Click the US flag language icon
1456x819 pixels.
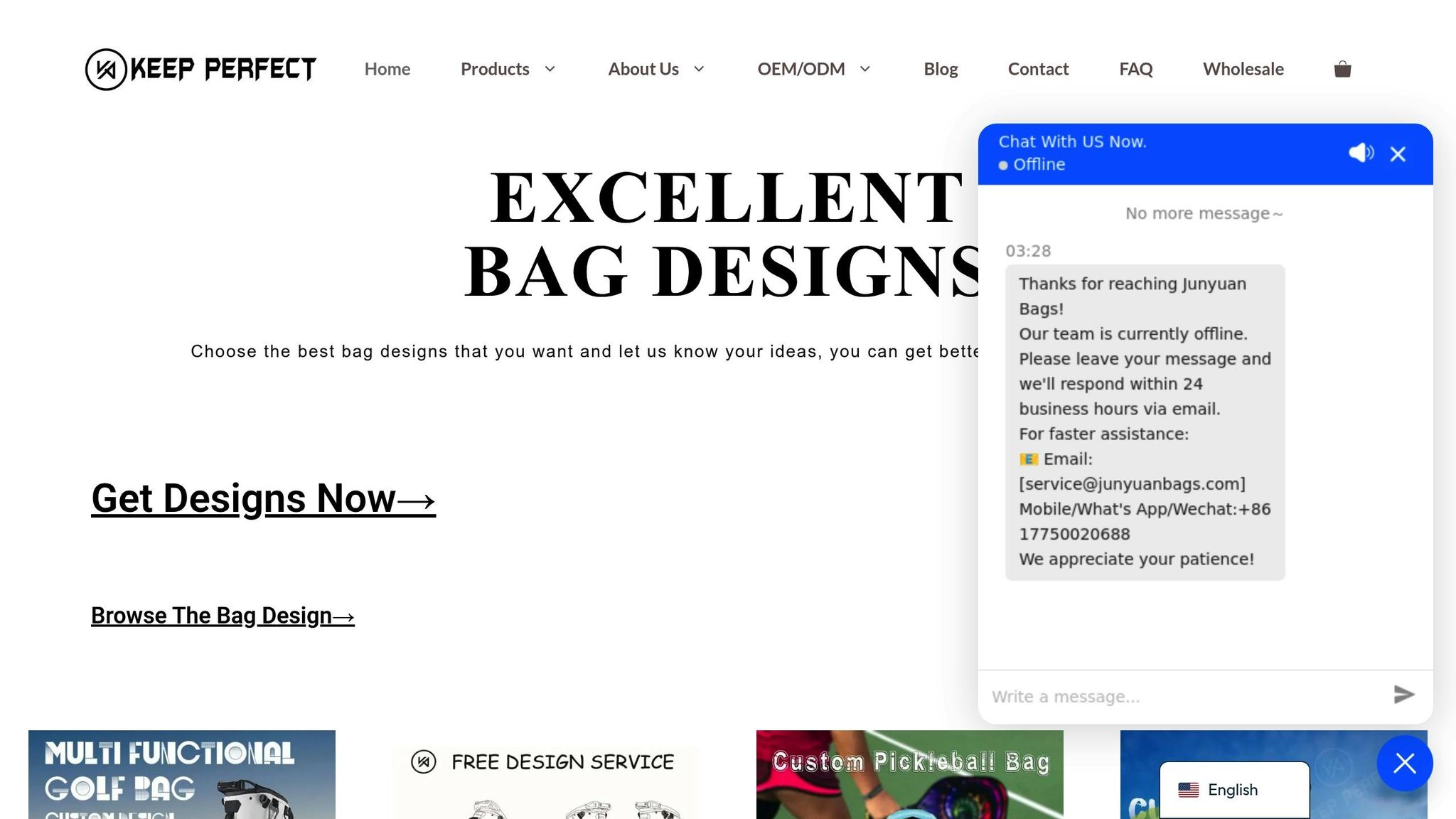tap(1188, 790)
